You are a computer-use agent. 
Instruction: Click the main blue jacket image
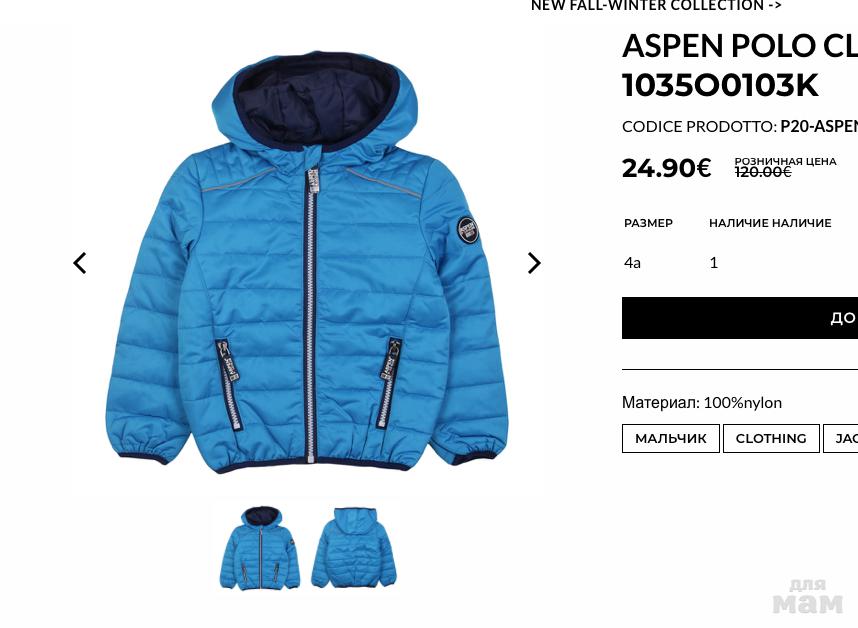tap(307, 263)
